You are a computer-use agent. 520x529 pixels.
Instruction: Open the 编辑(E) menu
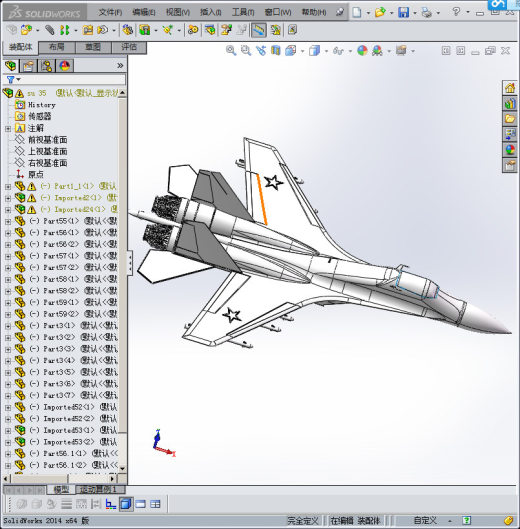pyautogui.click(x=144, y=12)
